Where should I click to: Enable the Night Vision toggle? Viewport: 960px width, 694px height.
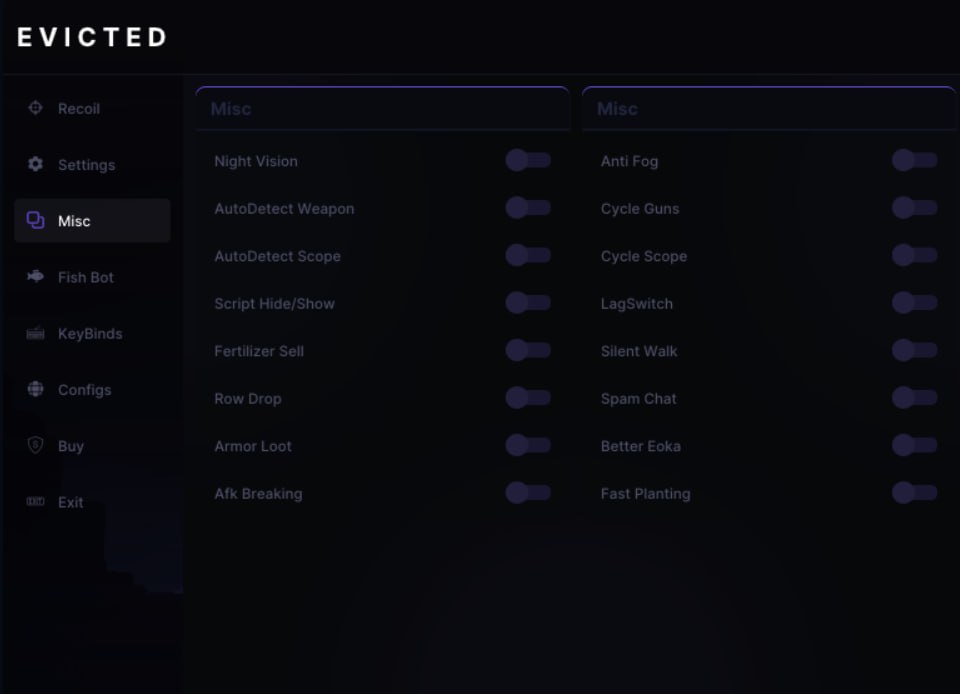(528, 161)
